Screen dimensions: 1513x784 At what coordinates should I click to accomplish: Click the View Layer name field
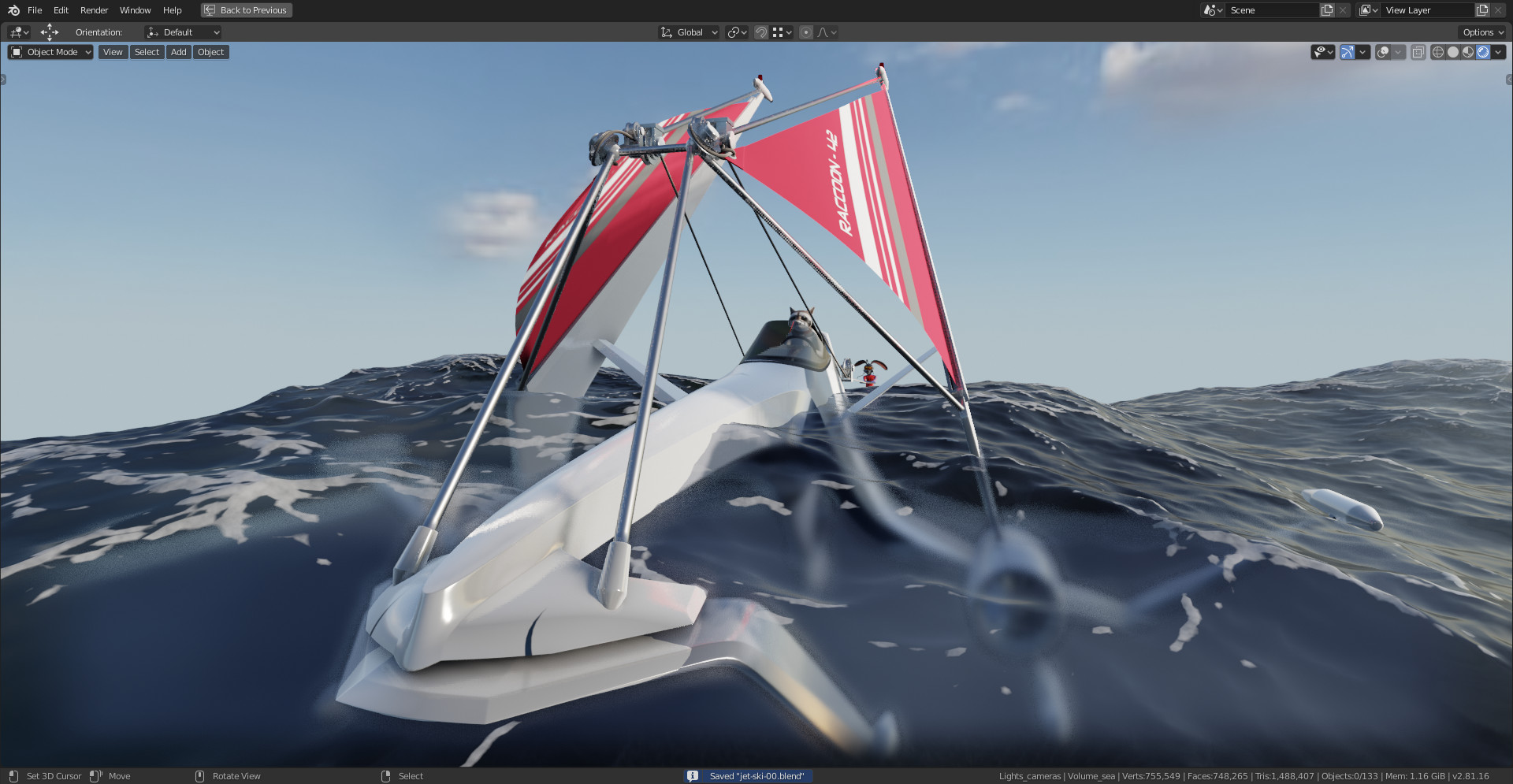[1427, 10]
